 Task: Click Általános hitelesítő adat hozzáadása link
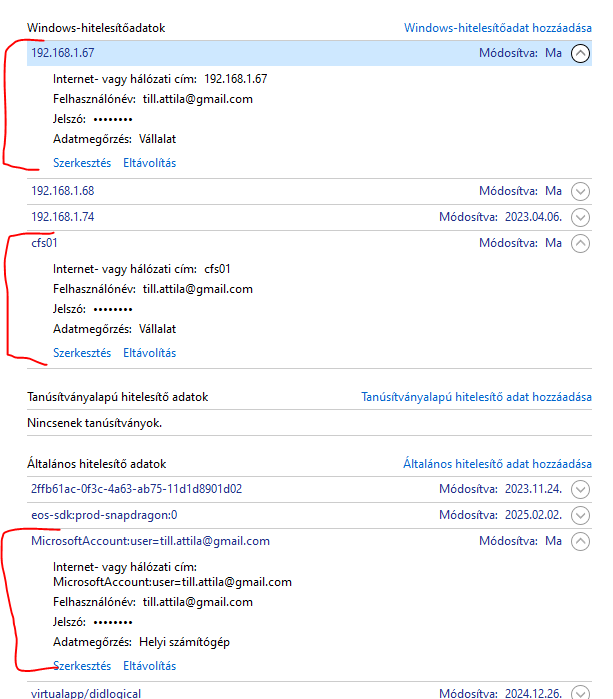pyautogui.click(x=497, y=464)
